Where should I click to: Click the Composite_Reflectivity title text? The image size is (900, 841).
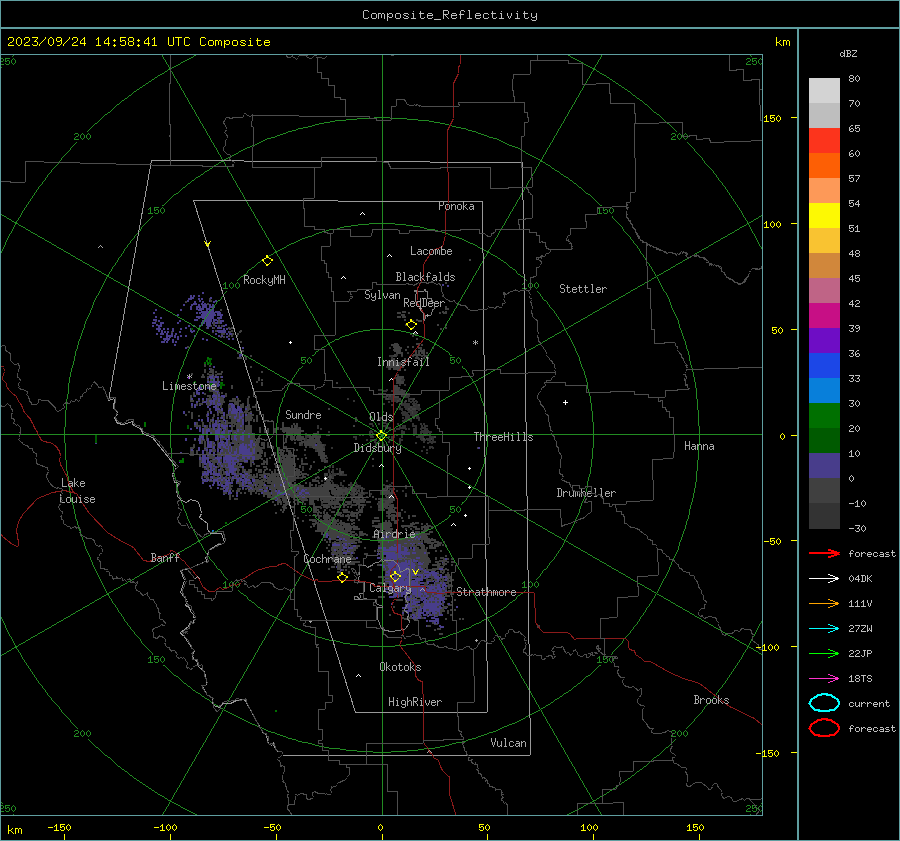pos(450,15)
